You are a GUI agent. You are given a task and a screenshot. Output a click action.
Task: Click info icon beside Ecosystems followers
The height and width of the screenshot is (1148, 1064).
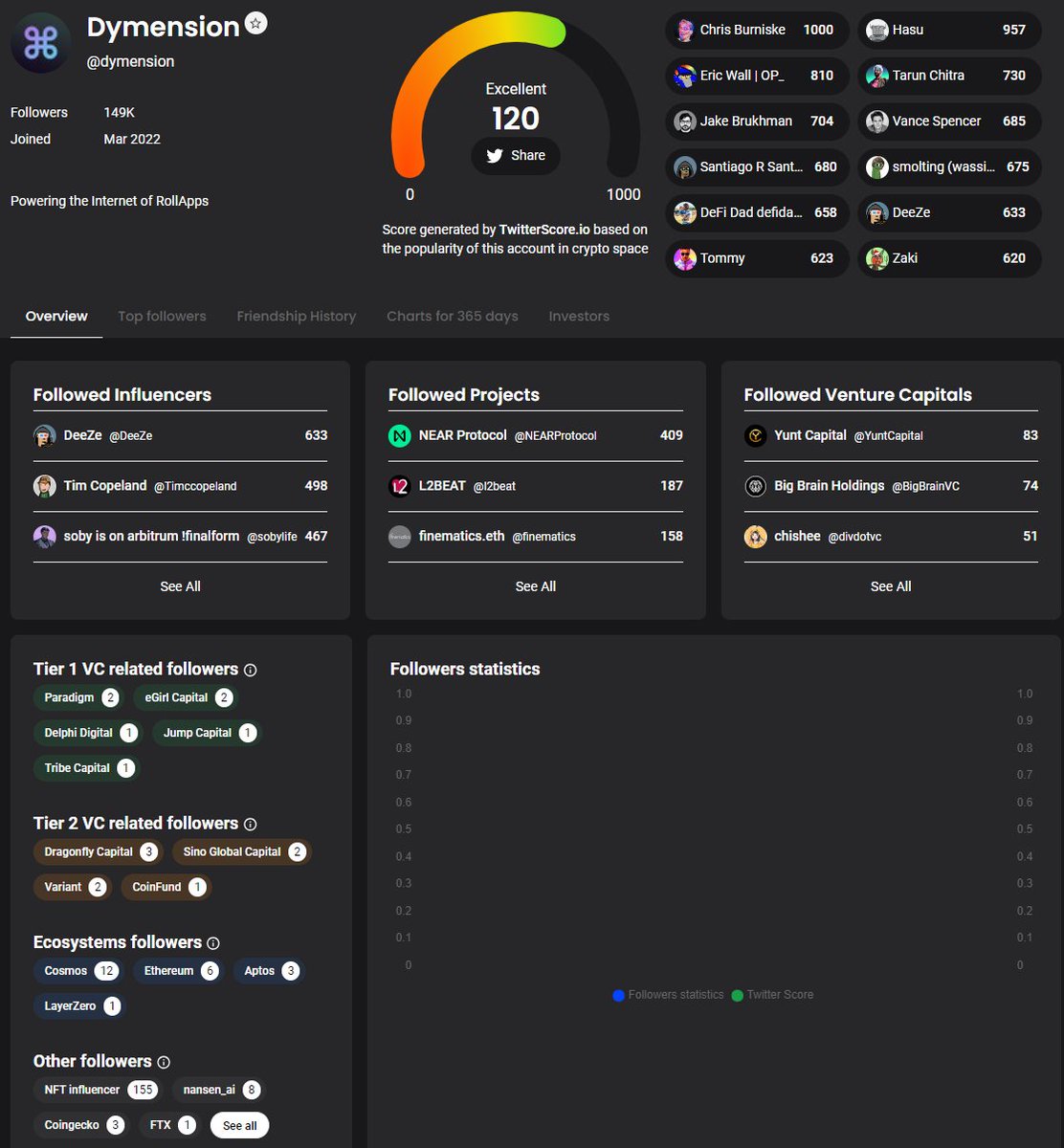pos(213,943)
